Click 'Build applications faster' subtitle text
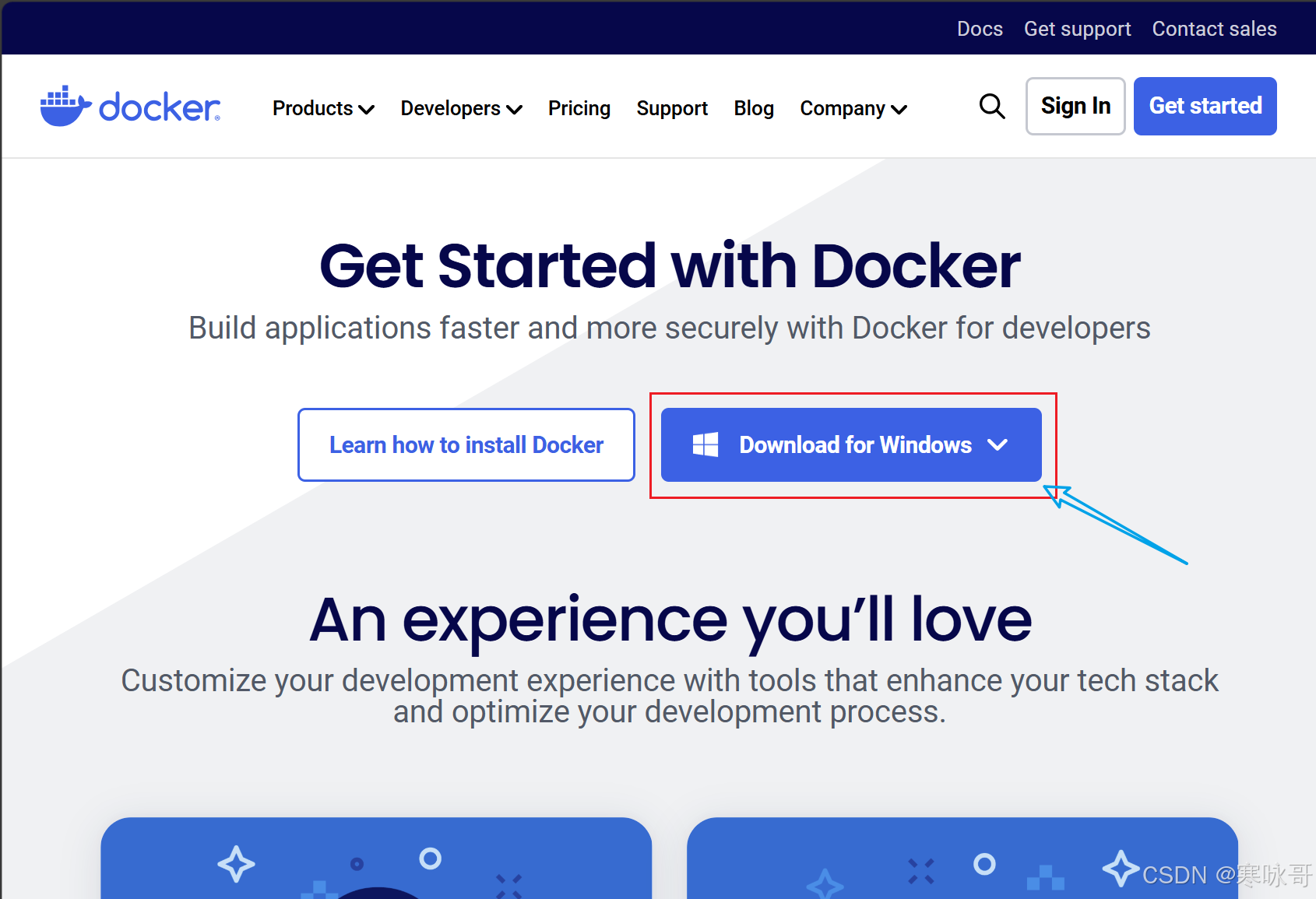Screen dimensions: 1316x899 (670, 328)
